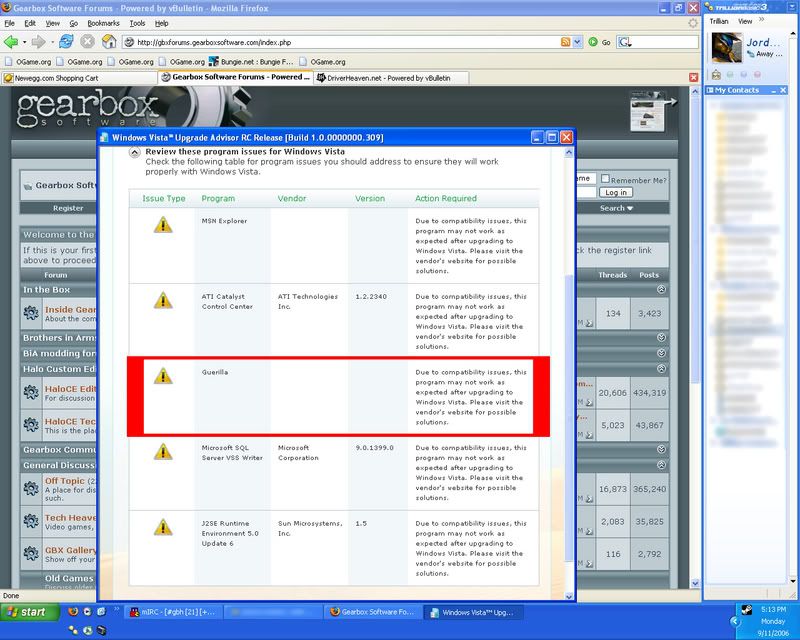
Task: Click the forum status icon beside GBX Gallery
Action: (31, 553)
